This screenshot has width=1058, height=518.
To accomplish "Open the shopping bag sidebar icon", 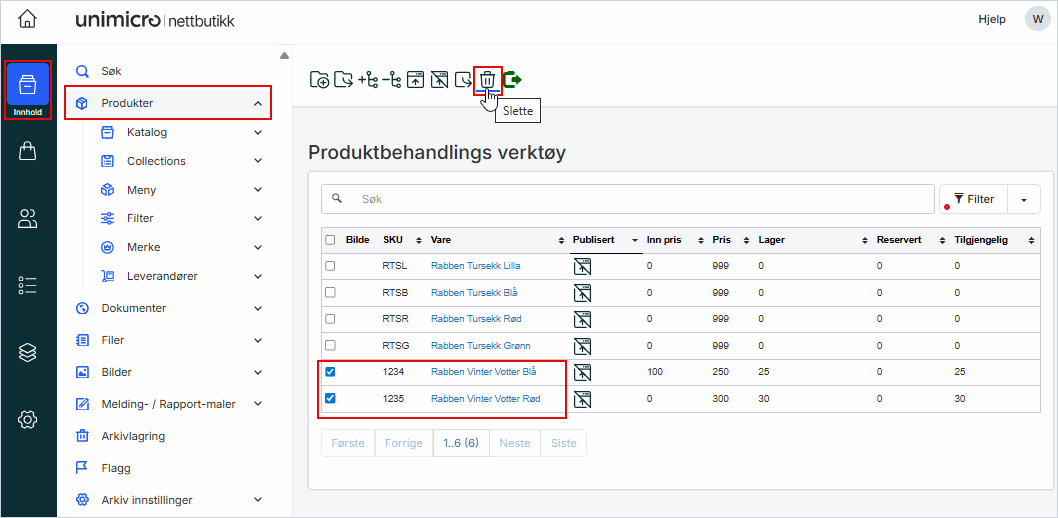I will click(28, 151).
